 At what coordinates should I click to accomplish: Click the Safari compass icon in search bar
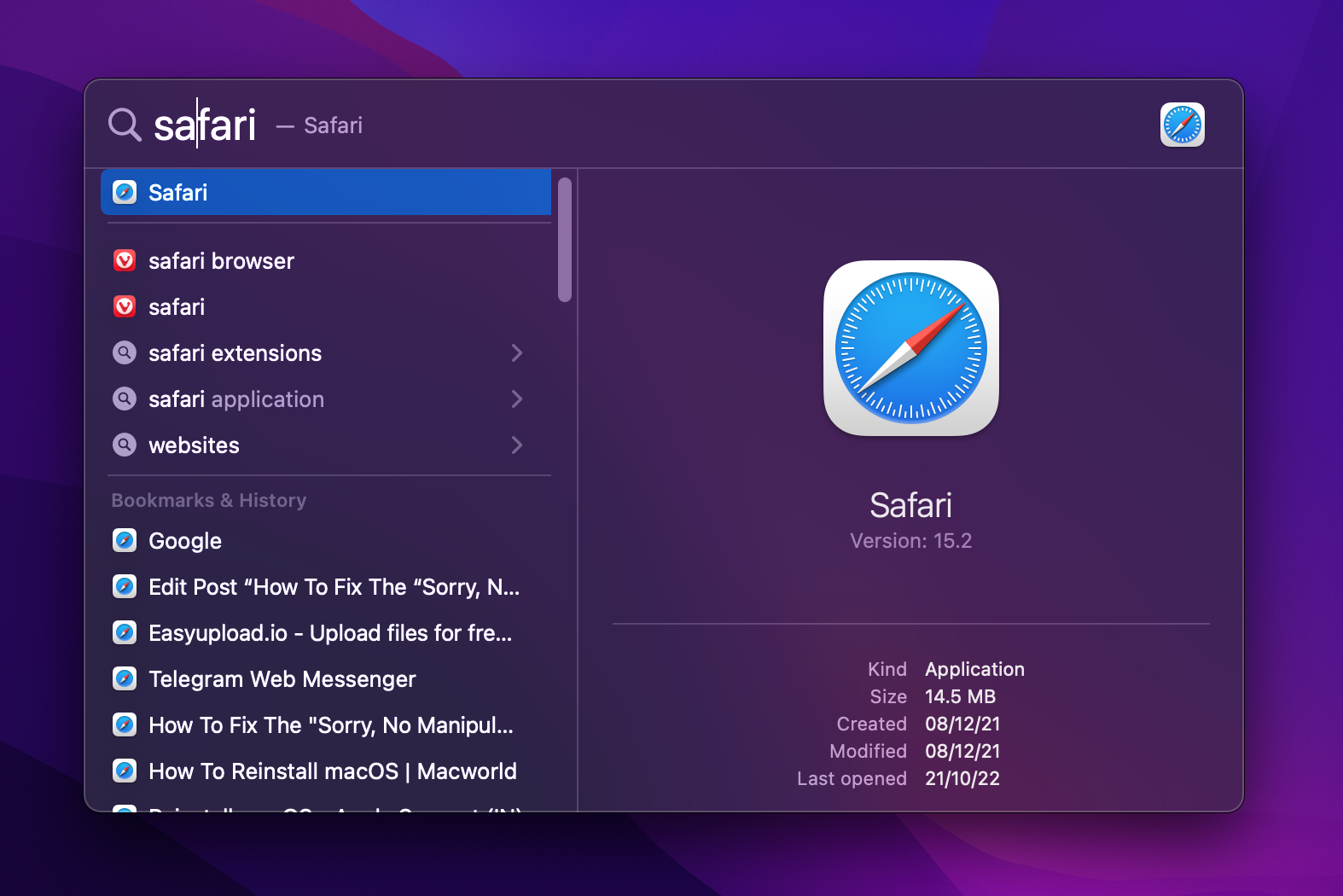click(1182, 125)
